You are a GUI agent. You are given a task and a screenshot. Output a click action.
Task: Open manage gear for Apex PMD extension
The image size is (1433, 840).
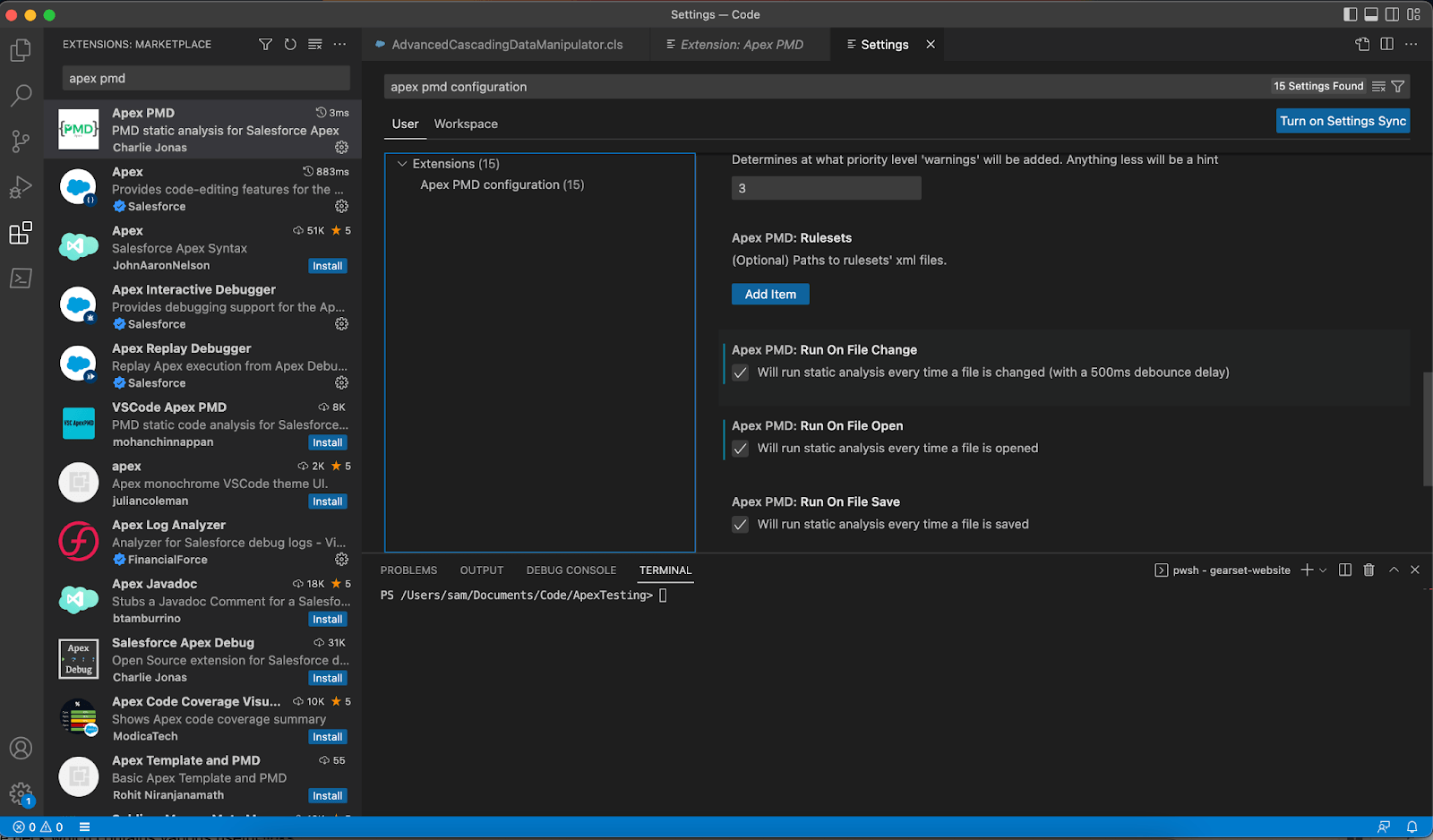[x=341, y=147]
